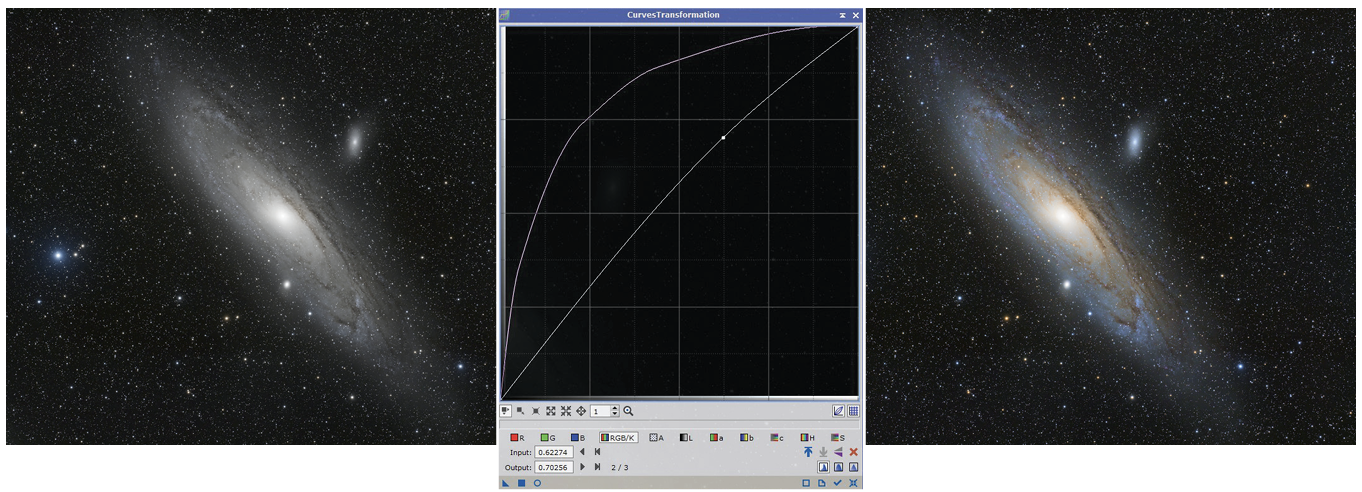Click the new instance triangle icon
This screenshot has width=1362, height=492.
point(506,483)
